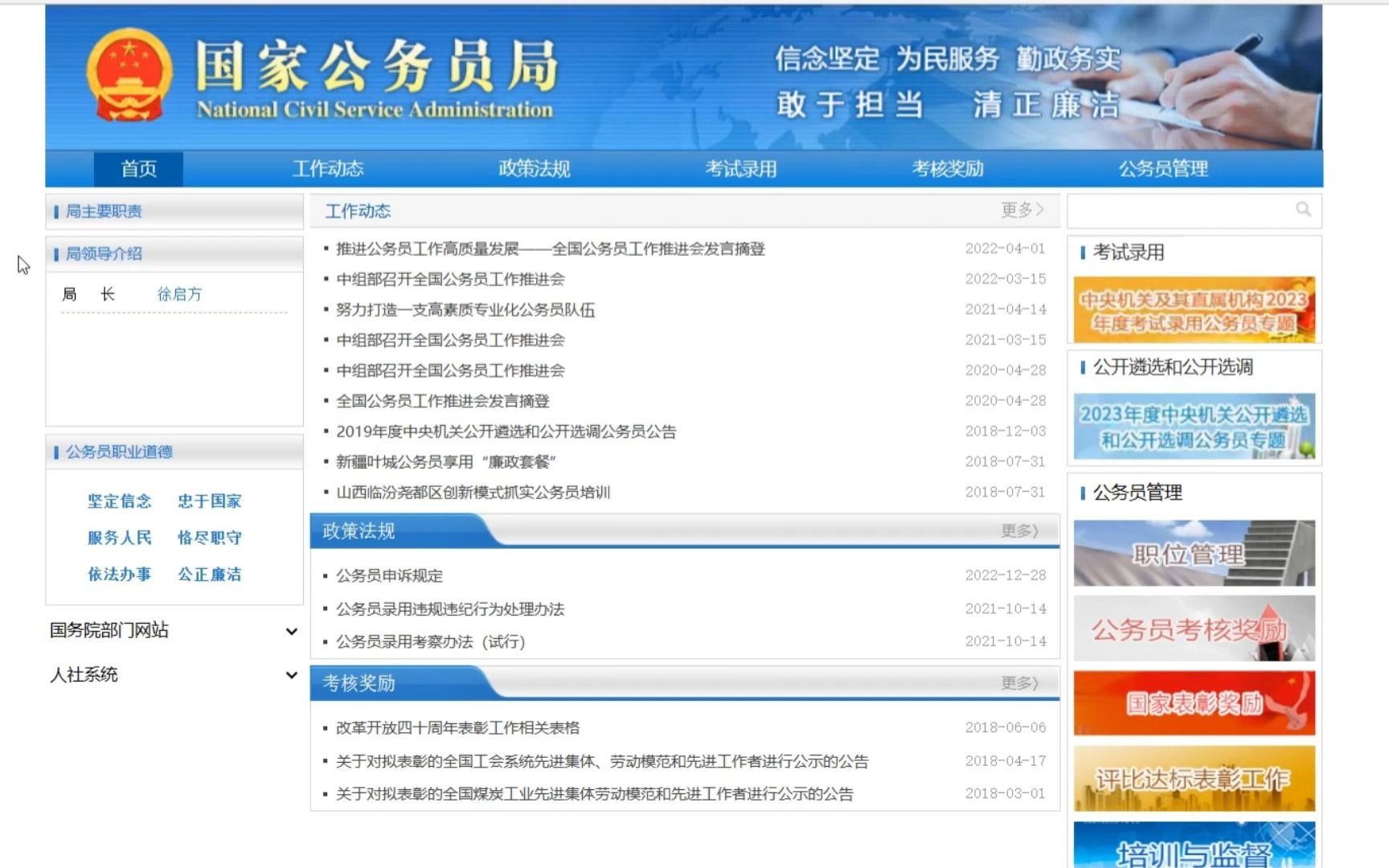Open the 局主要职责 sidebar link
This screenshot has height=868, width=1389.
click(104, 211)
